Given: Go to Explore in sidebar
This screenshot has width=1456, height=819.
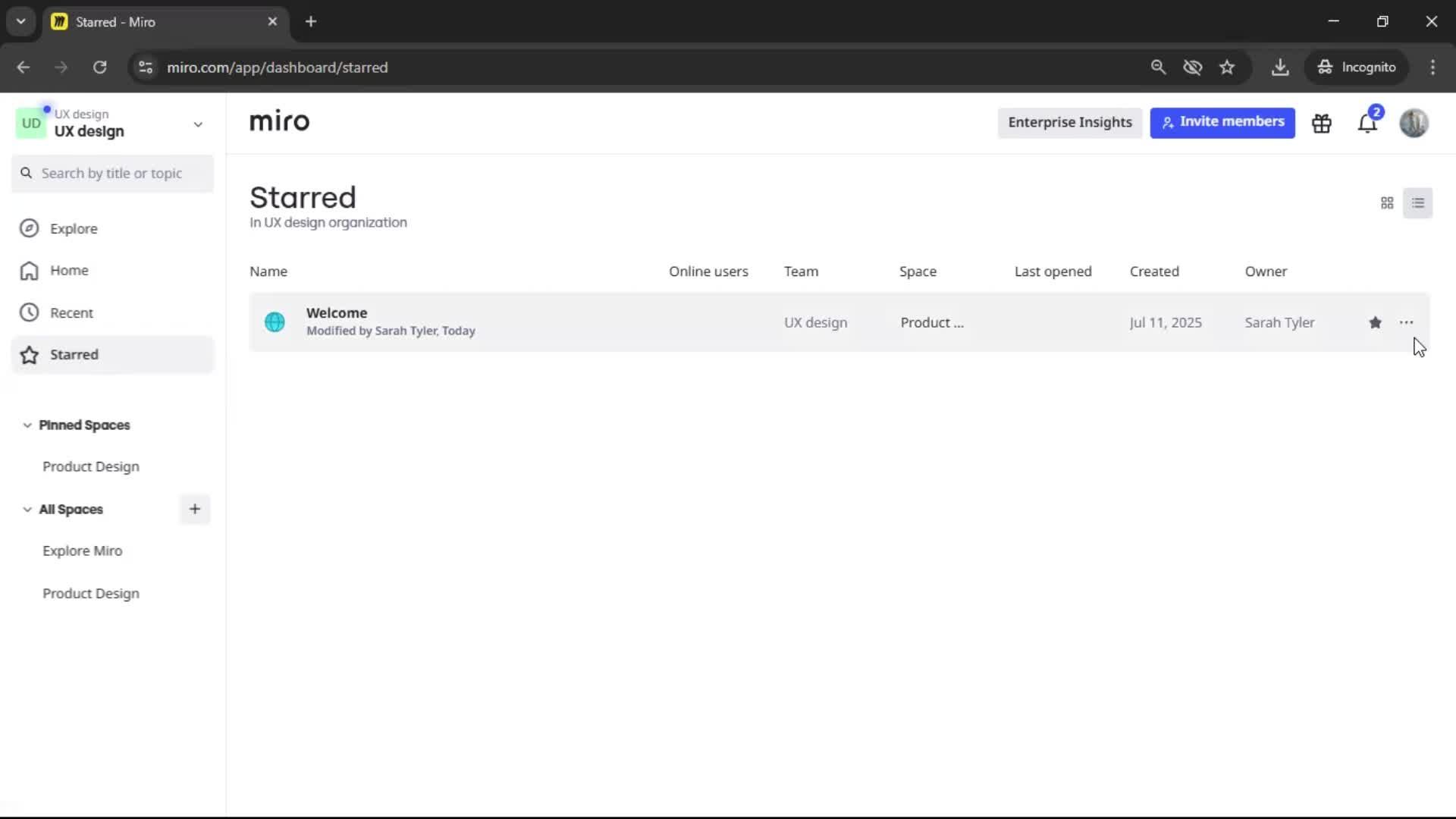Looking at the screenshot, I should [112, 228].
